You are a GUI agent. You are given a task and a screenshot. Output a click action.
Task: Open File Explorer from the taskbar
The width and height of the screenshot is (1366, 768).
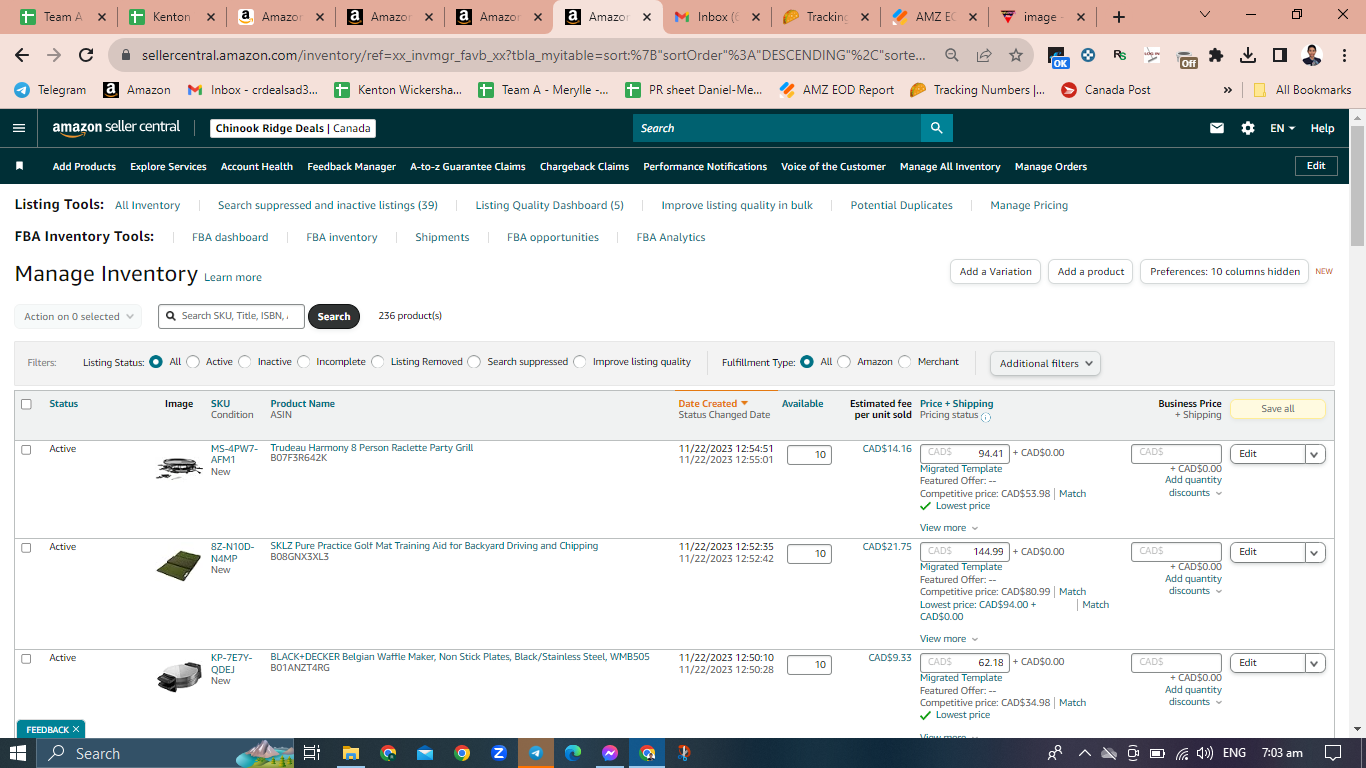tap(350, 753)
